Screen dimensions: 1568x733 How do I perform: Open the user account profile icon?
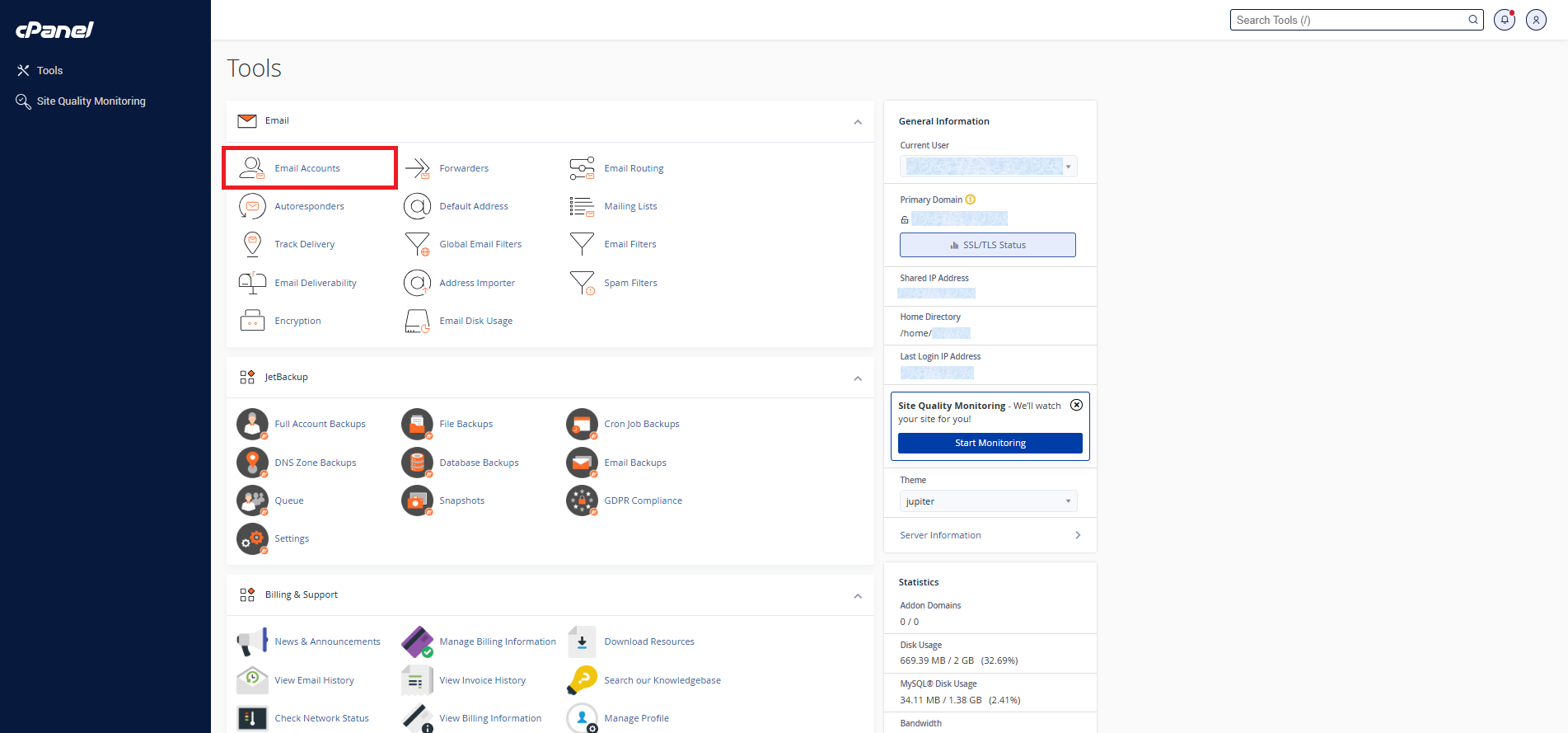[1536, 20]
